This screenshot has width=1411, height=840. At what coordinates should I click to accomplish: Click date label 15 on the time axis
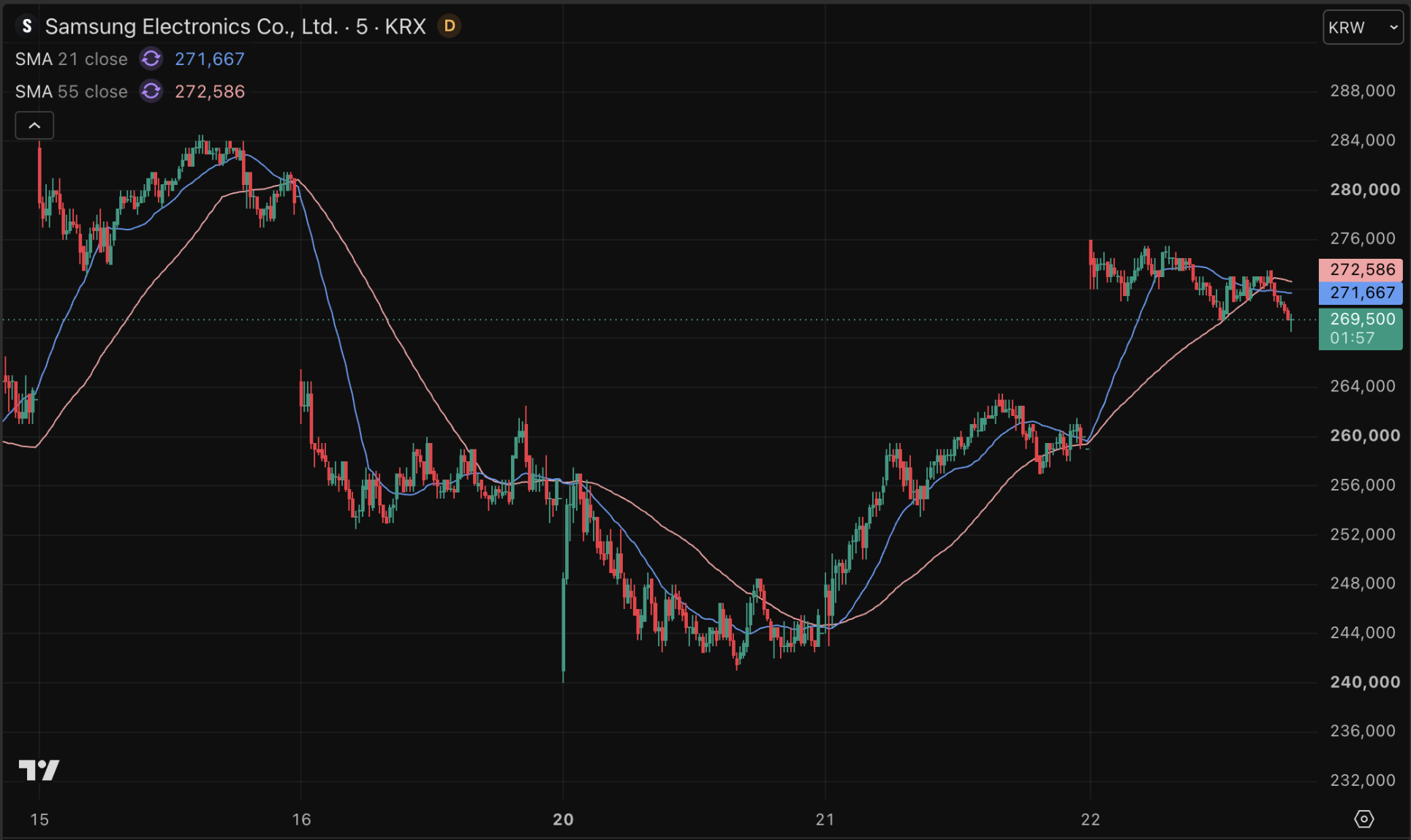coord(39,820)
